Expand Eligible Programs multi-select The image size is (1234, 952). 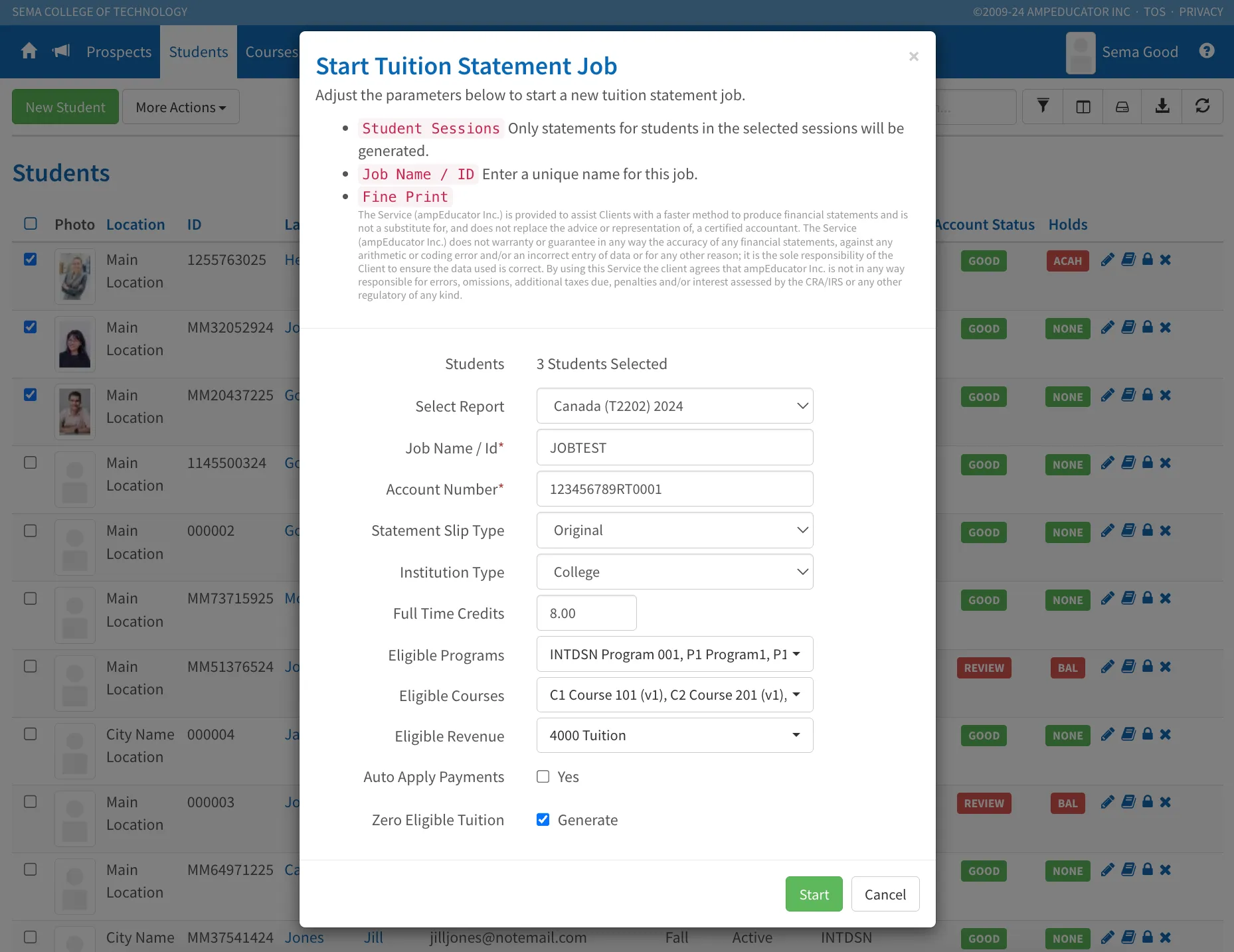(x=675, y=655)
